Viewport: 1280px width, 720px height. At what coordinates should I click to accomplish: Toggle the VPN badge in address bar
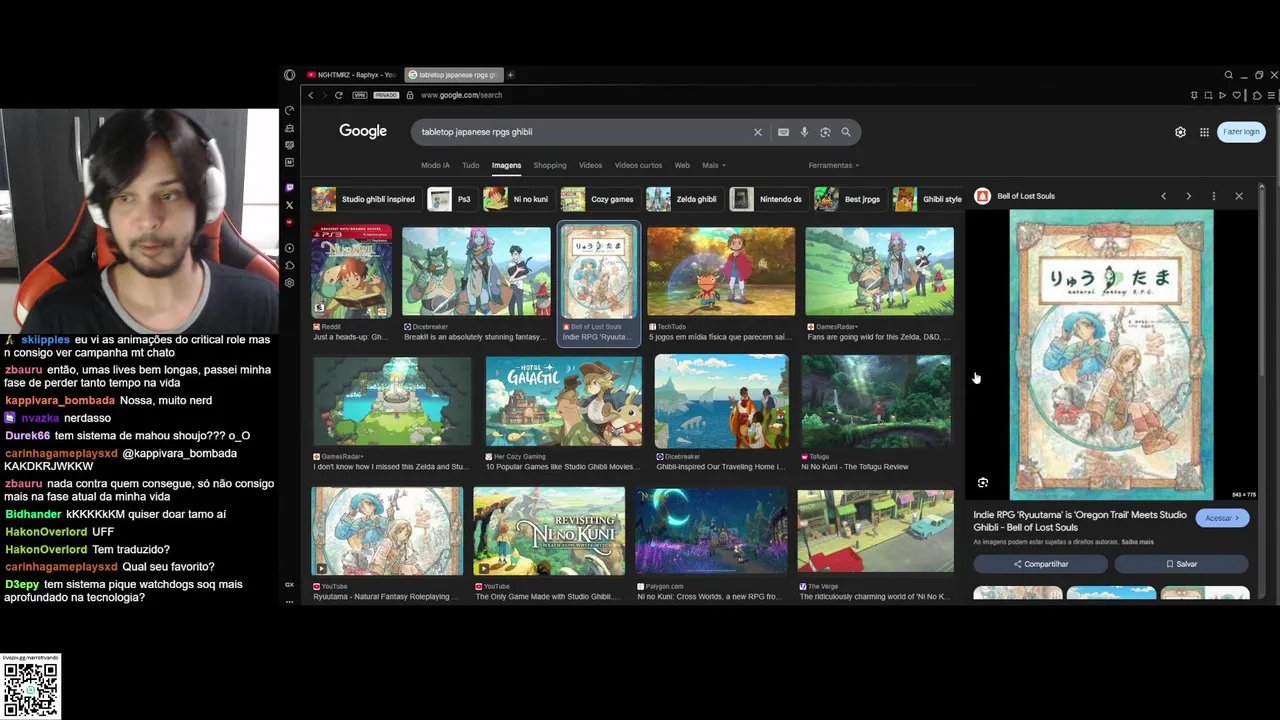coord(360,95)
